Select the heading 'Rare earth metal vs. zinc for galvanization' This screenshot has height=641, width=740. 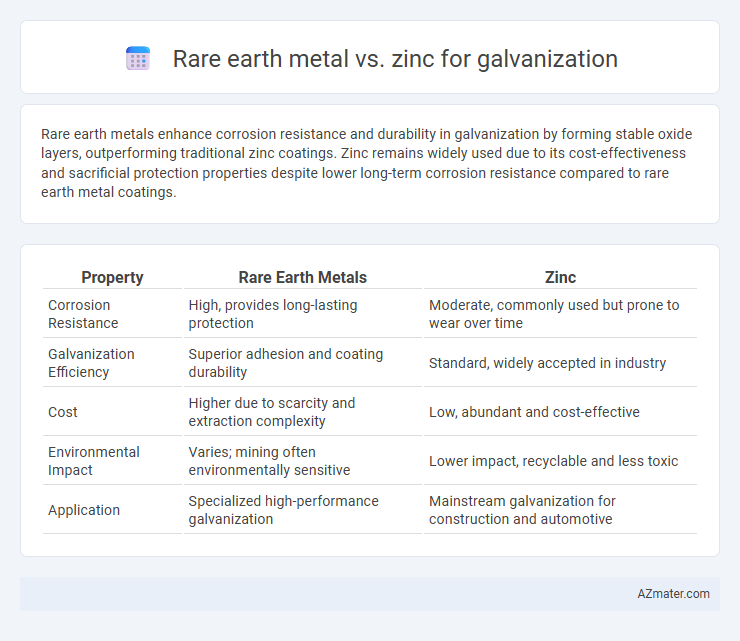coord(395,59)
